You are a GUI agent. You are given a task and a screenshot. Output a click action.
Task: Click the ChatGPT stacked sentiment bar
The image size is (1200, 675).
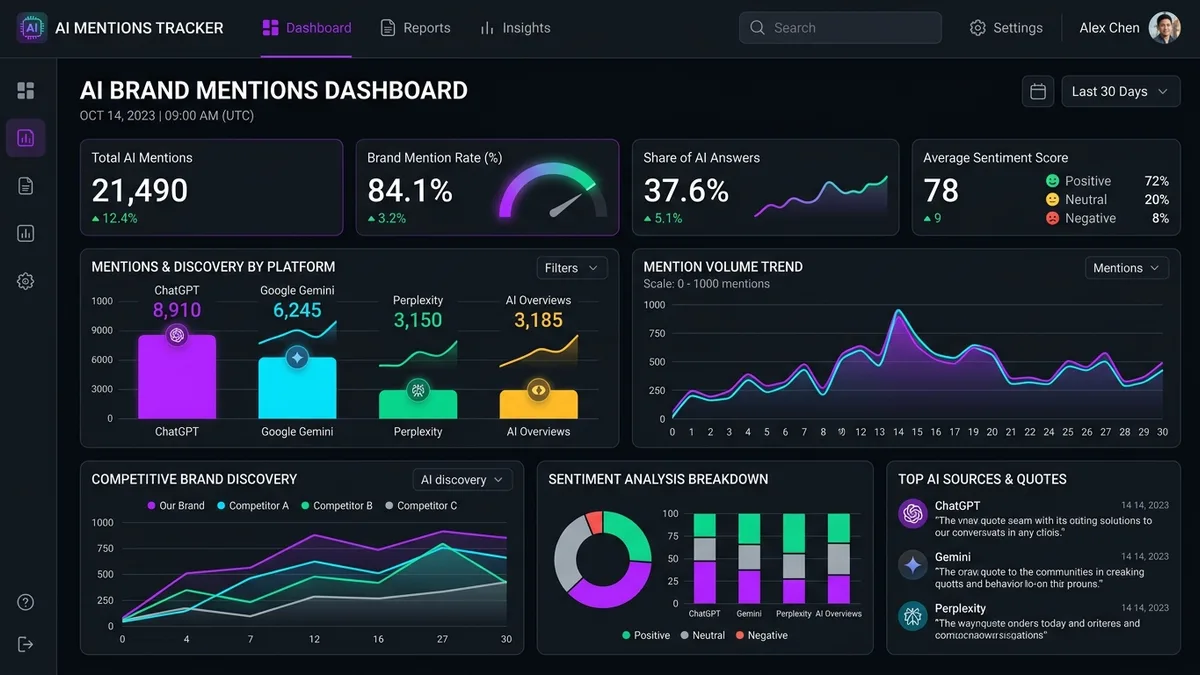tap(705, 559)
